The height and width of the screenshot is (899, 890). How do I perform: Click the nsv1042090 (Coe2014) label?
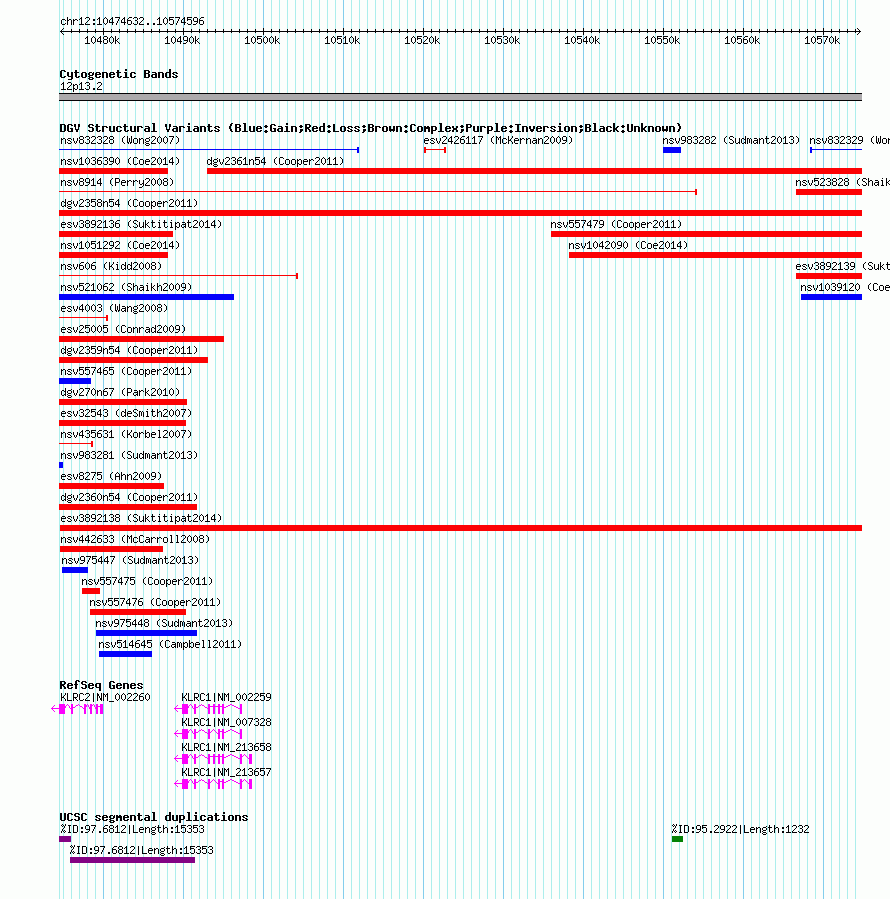click(628, 245)
